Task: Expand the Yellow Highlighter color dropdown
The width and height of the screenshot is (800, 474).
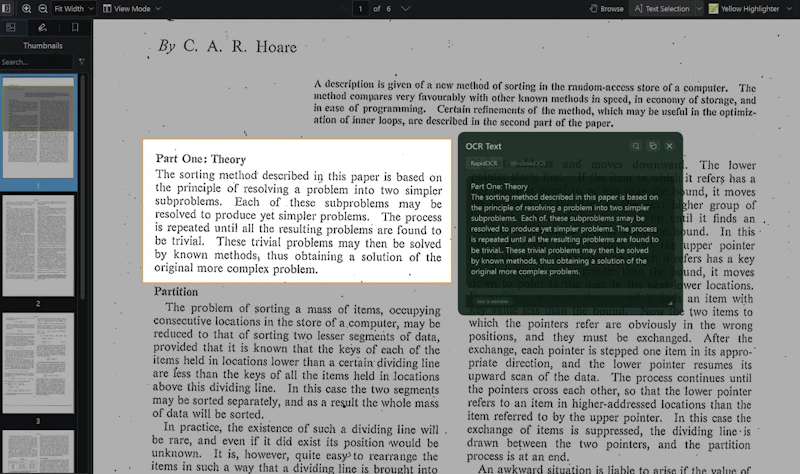Action: [x=790, y=9]
